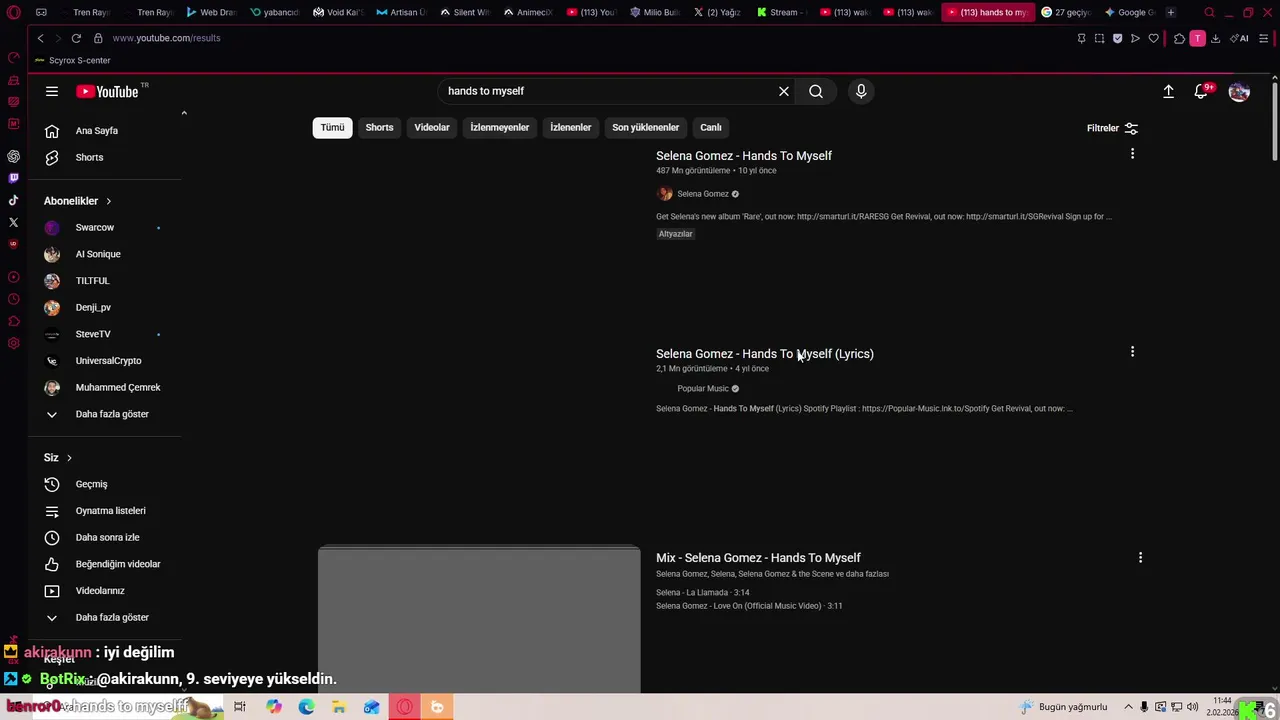The width and height of the screenshot is (1280, 720).
Task: Select the Videolar filter chip
Action: tap(432, 127)
